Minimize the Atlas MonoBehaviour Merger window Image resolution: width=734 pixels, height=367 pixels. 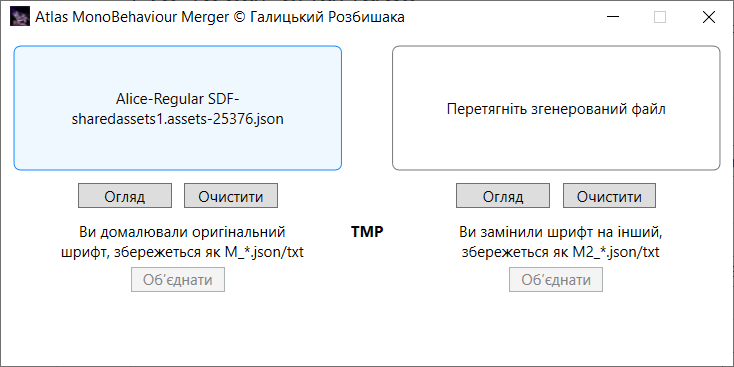[613, 17]
